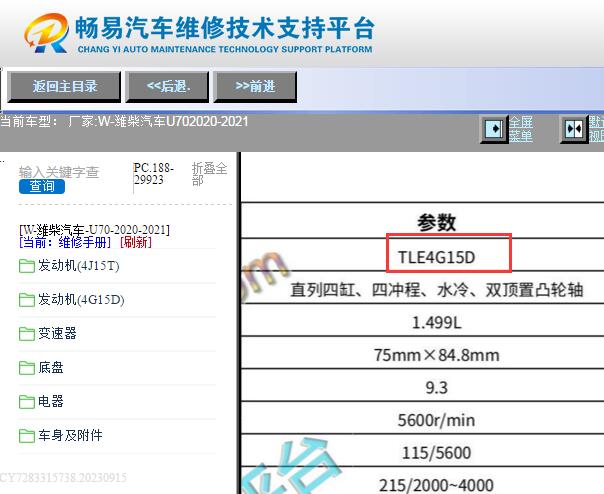Expand 发动机(4J15T) tree item
This screenshot has width=604, height=494.
(79, 266)
